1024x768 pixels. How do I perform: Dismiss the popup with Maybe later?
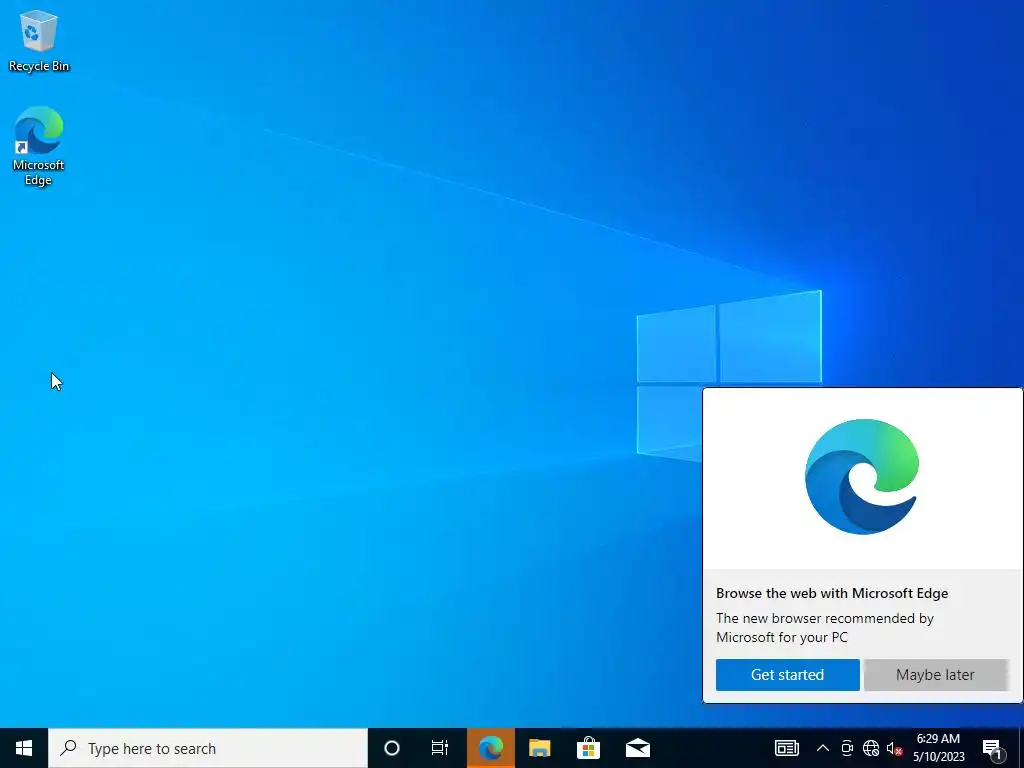click(x=935, y=675)
